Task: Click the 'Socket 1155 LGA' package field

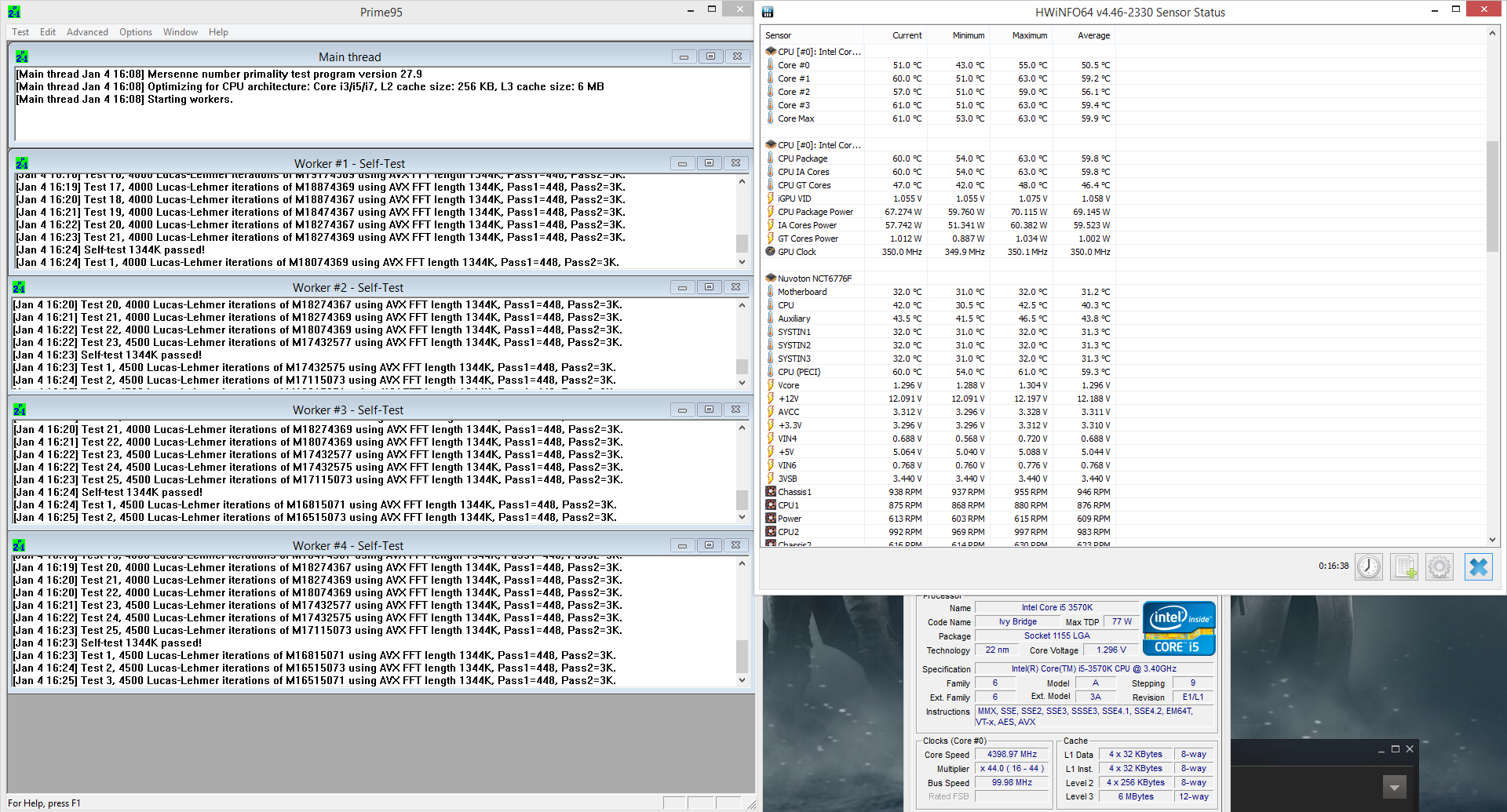Action: tap(1056, 635)
